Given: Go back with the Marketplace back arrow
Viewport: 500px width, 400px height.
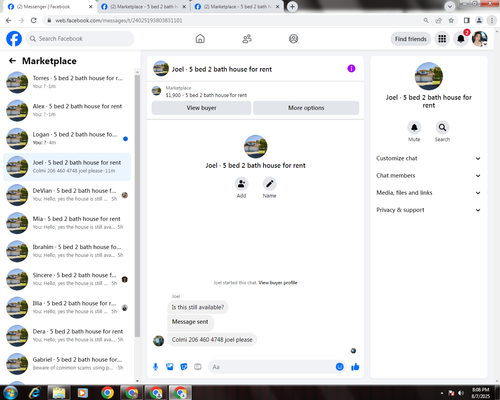Looking at the screenshot, I should point(12,61).
